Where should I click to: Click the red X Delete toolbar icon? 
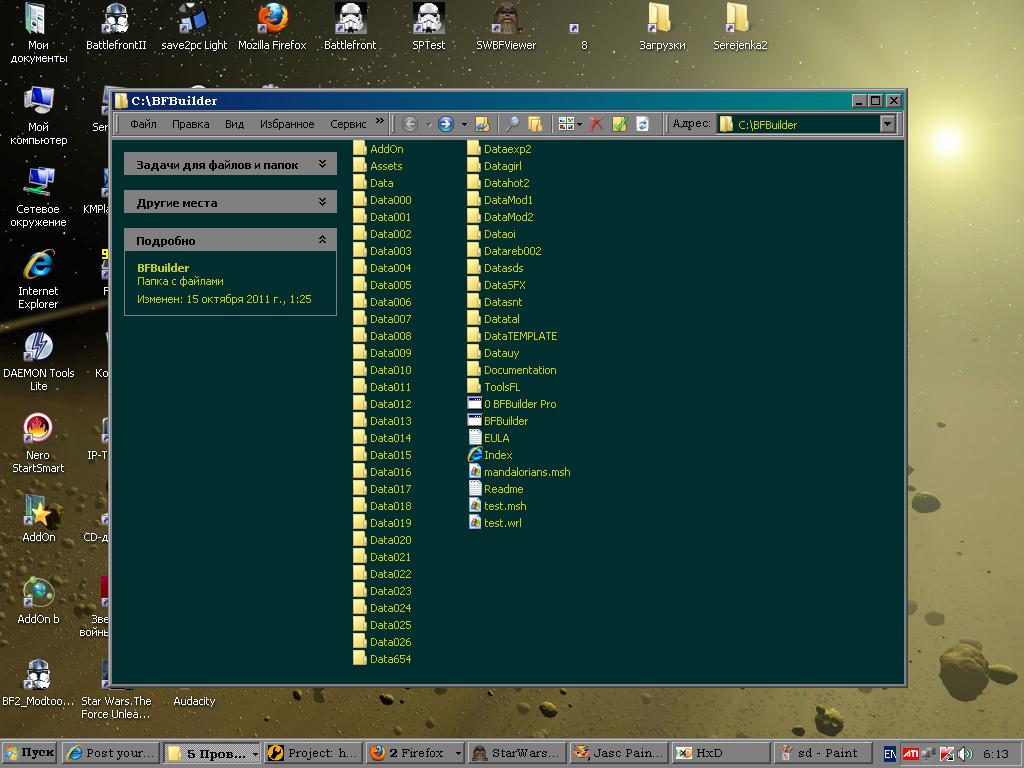click(x=596, y=123)
